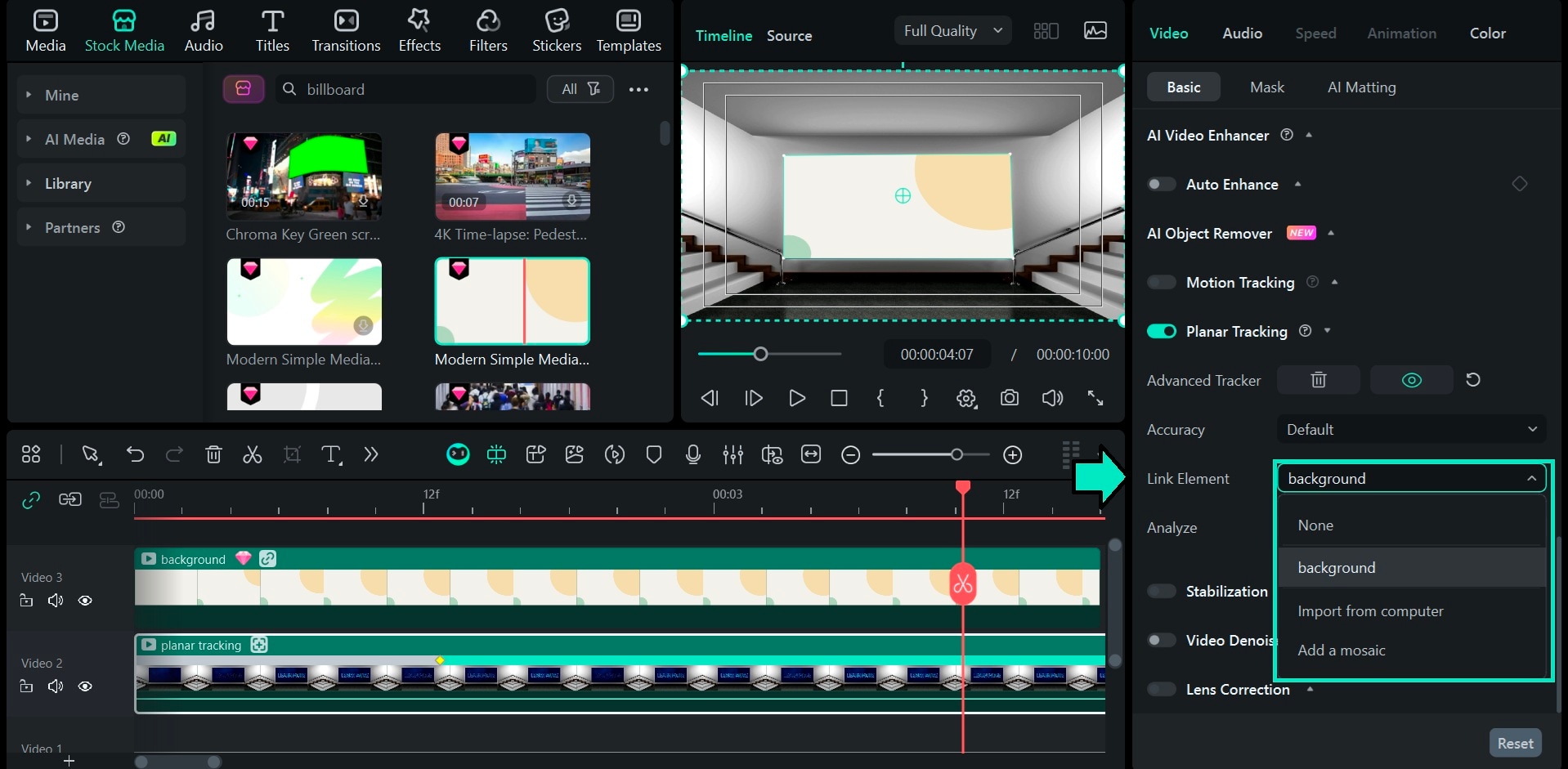Viewport: 1568px width, 769px height.
Task: Select None in Link Element list
Action: (1412, 525)
